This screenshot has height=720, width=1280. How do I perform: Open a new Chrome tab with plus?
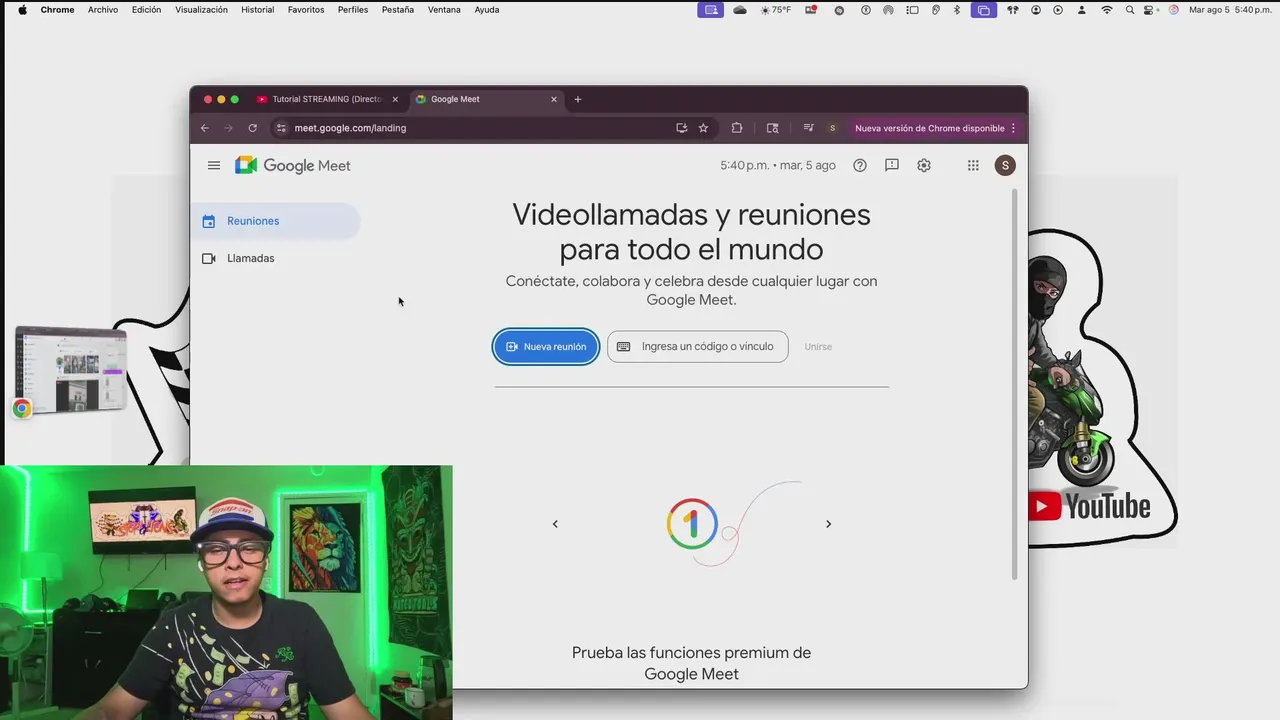pyautogui.click(x=578, y=99)
